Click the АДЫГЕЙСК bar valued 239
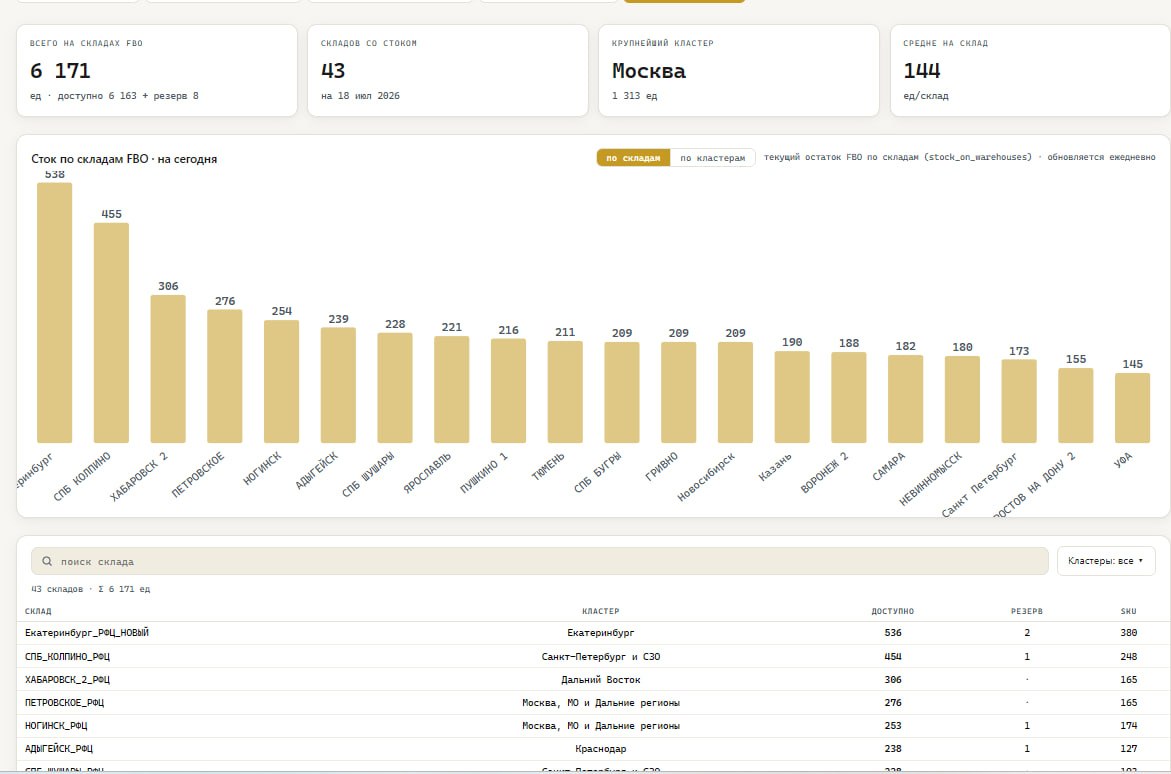This screenshot has height=774, width=1171. click(x=338, y=386)
